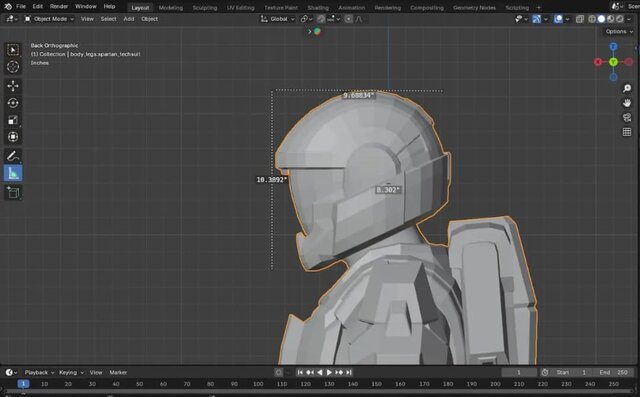
Task: Switch to Sculpting workspace tab
Action: tap(205, 8)
